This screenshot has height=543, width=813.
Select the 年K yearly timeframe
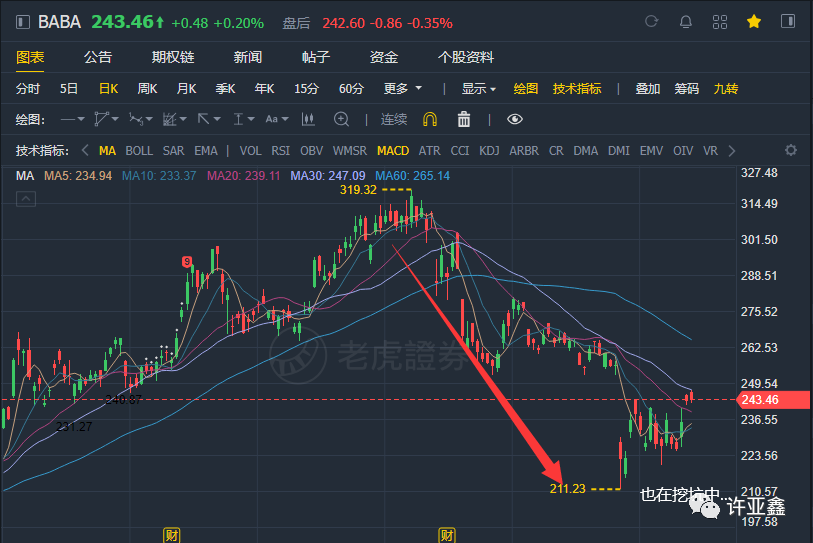(x=264, y=89)
